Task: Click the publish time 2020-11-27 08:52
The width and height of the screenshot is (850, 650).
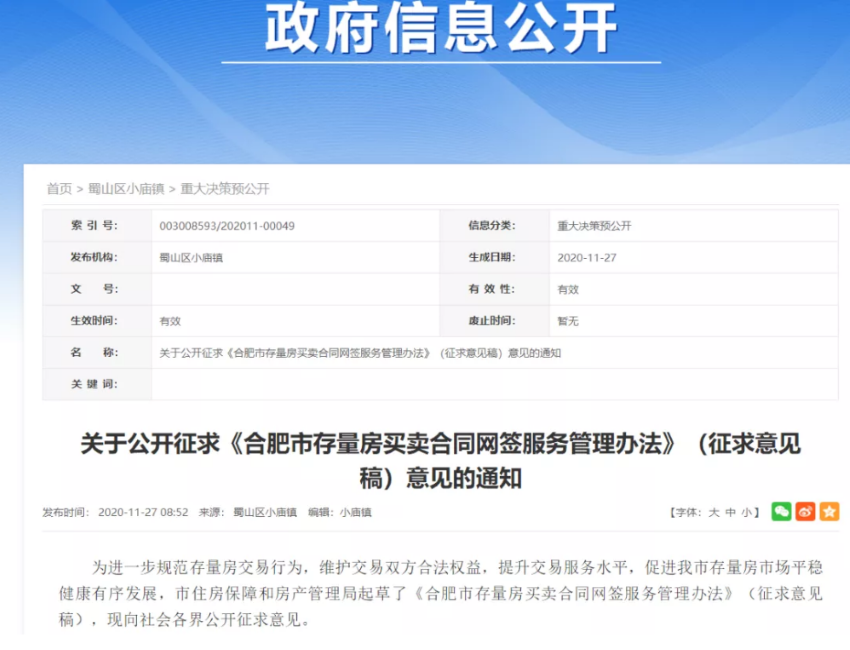Action: pyautogui.click(x=143, y=512)
